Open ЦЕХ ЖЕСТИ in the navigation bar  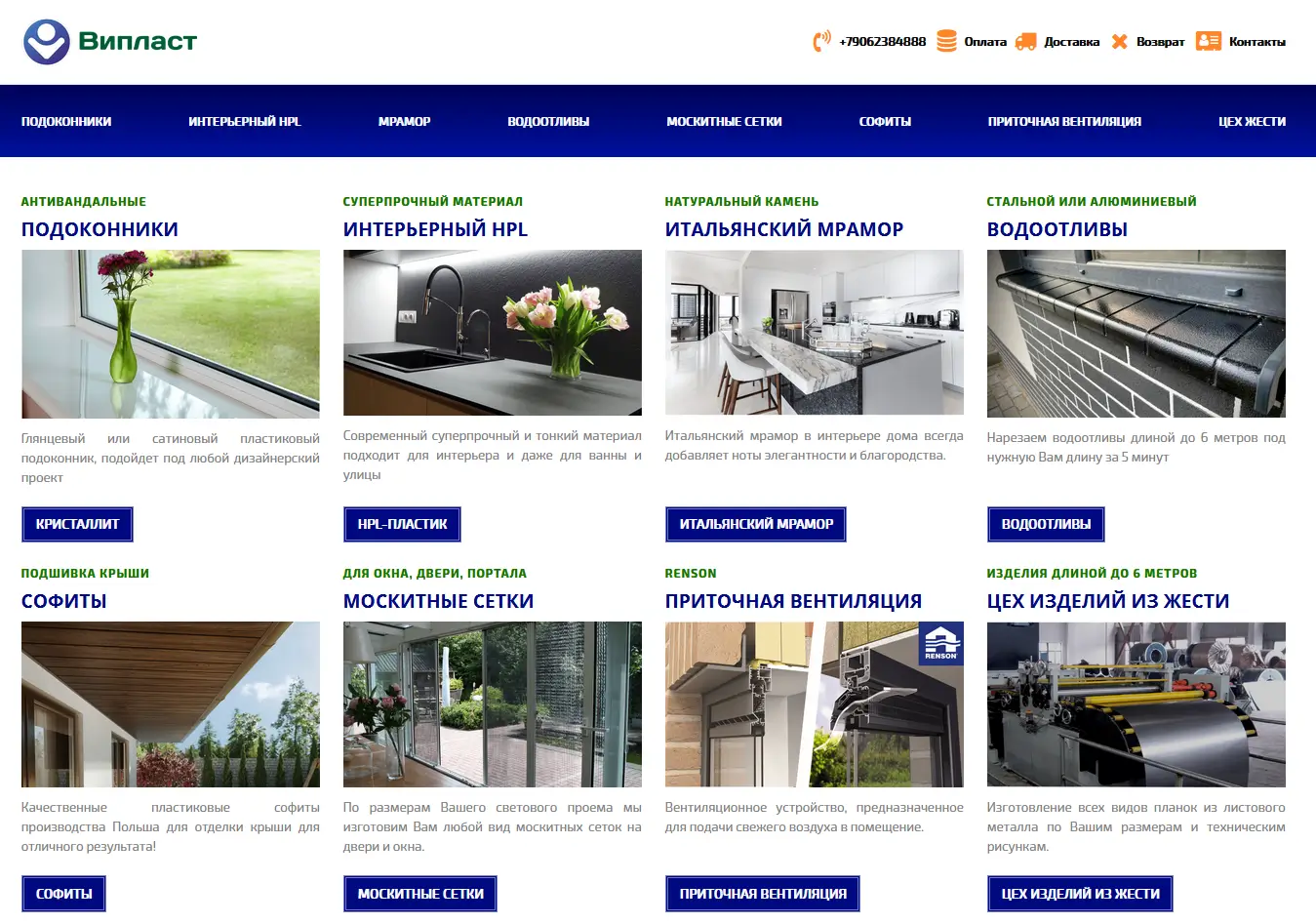pos(1252,122)
